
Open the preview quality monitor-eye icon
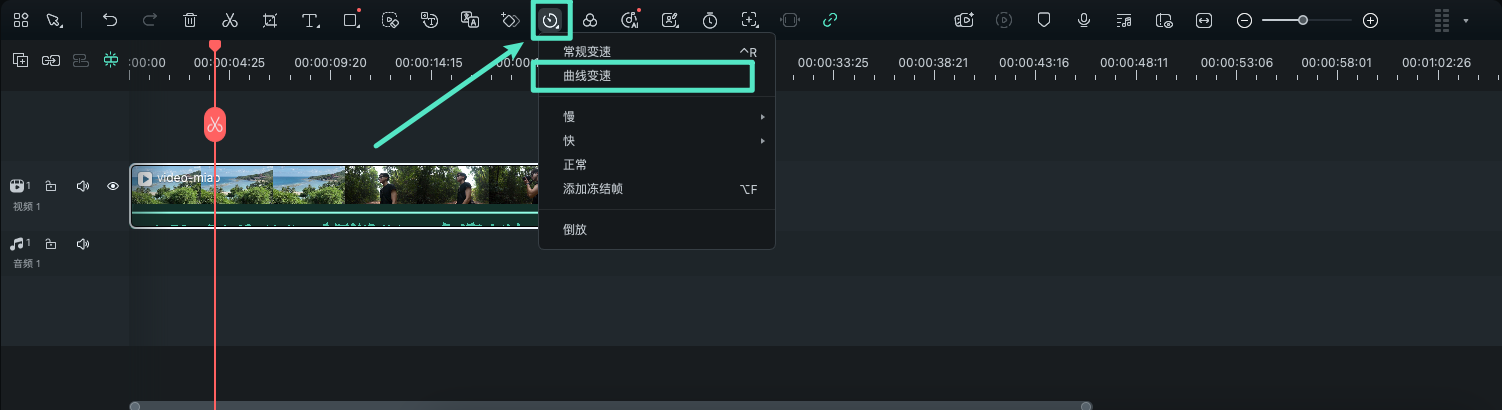(x=1164, y=20)
